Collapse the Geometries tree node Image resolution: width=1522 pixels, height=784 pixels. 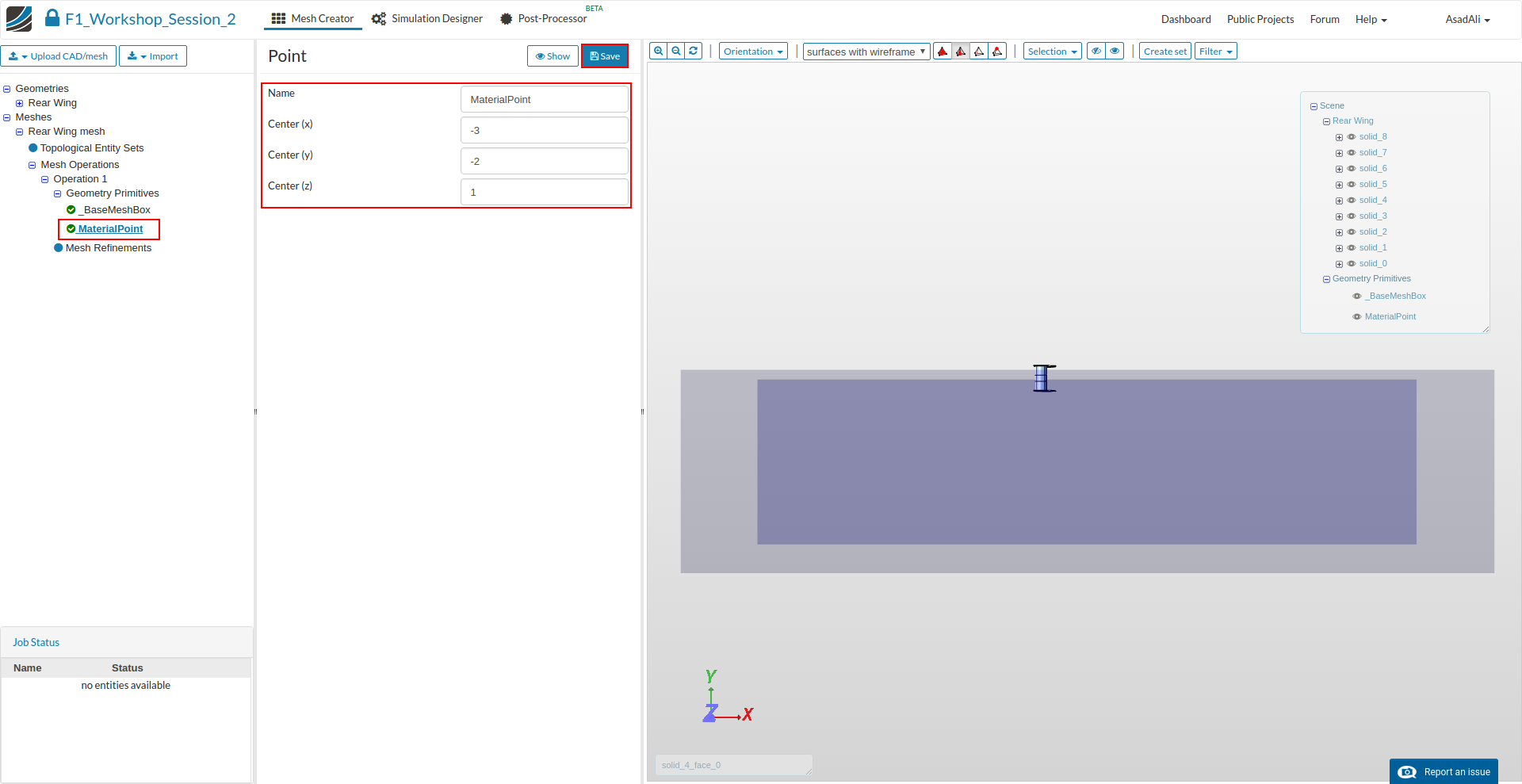pyautogui.click(x=6, y=89)
